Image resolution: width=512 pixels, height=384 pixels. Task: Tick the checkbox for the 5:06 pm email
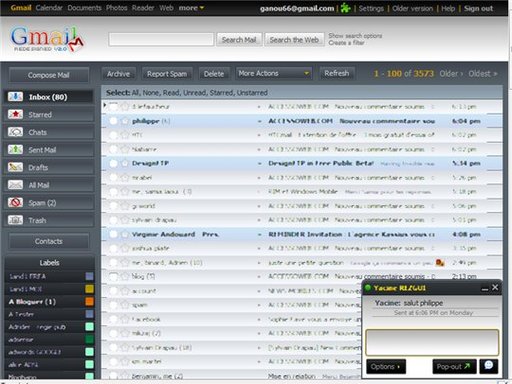point(113,206)
